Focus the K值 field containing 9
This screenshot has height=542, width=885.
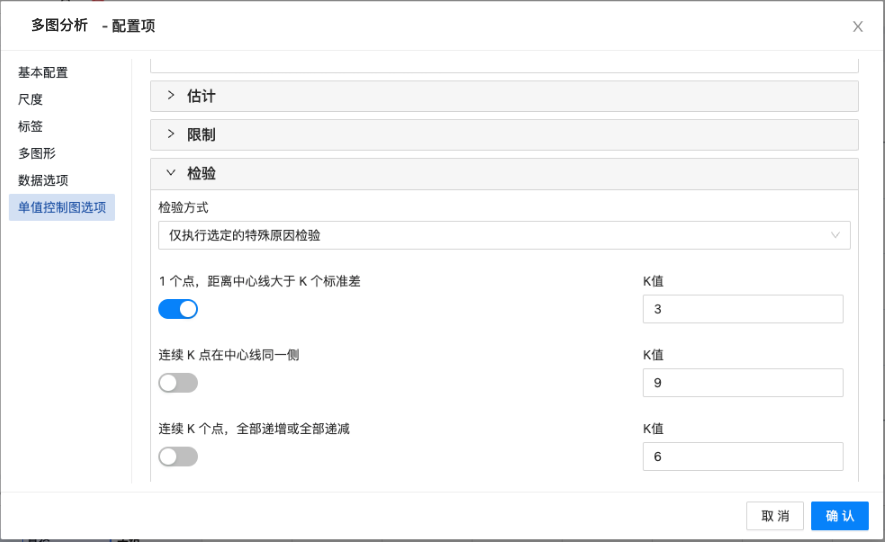(742, 383)
